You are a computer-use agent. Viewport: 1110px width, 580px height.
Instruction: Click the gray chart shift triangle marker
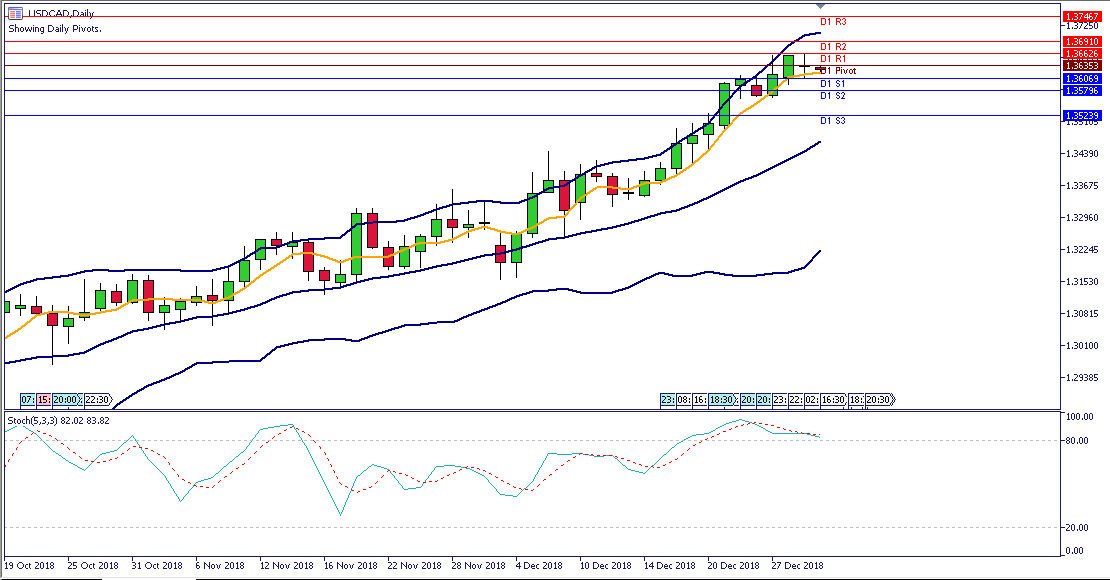[x=821, y=7]
